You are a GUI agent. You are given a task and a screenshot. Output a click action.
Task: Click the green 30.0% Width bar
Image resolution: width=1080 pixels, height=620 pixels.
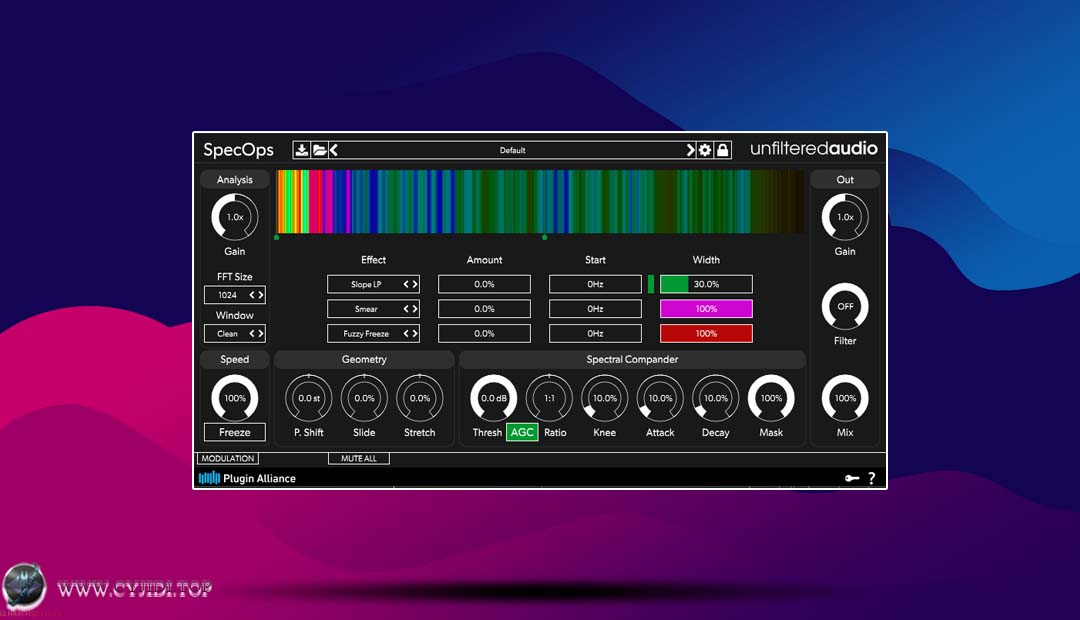click(x=706, y=284)
